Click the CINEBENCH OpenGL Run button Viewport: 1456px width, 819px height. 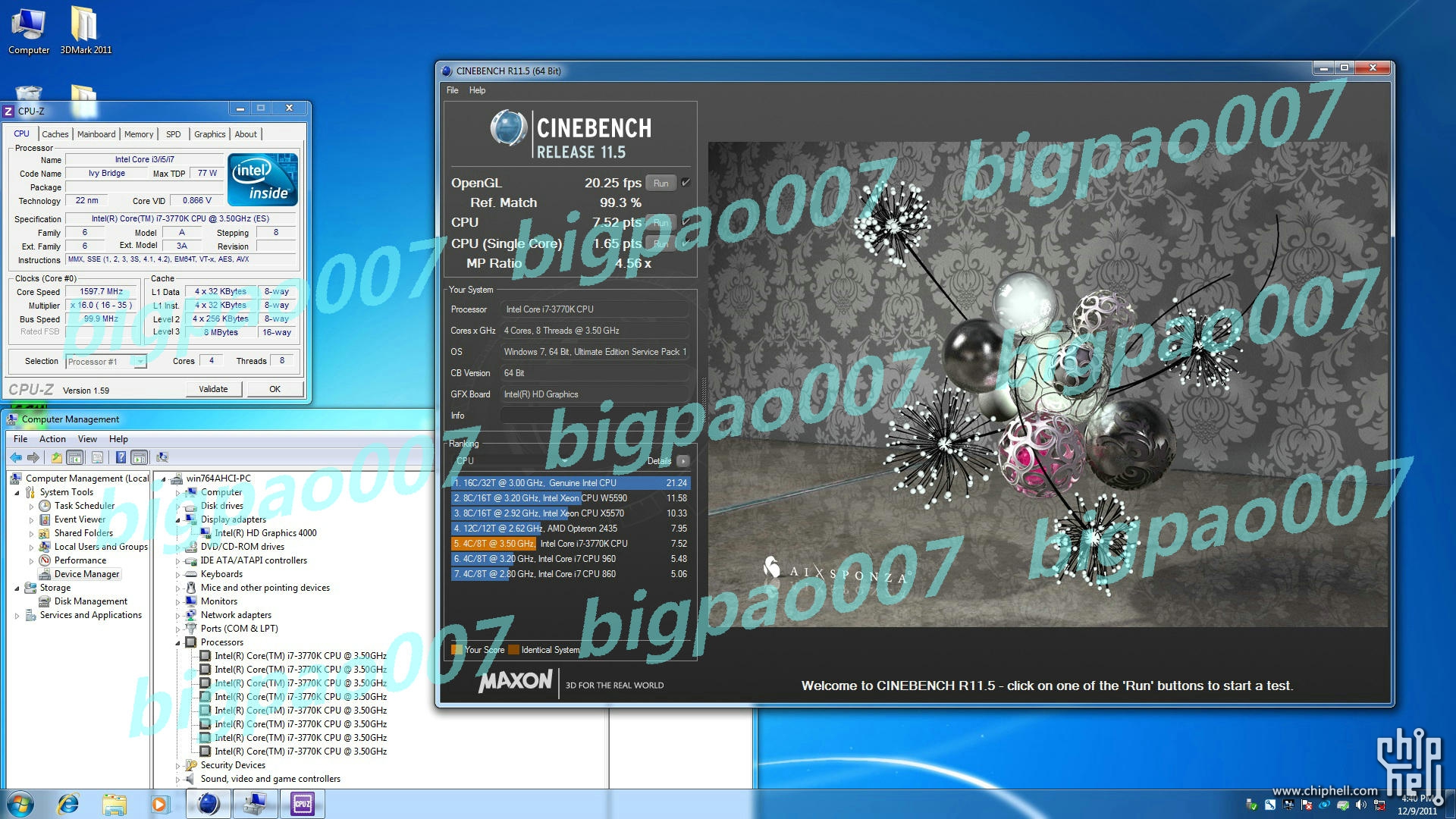[x=660, y=183]
